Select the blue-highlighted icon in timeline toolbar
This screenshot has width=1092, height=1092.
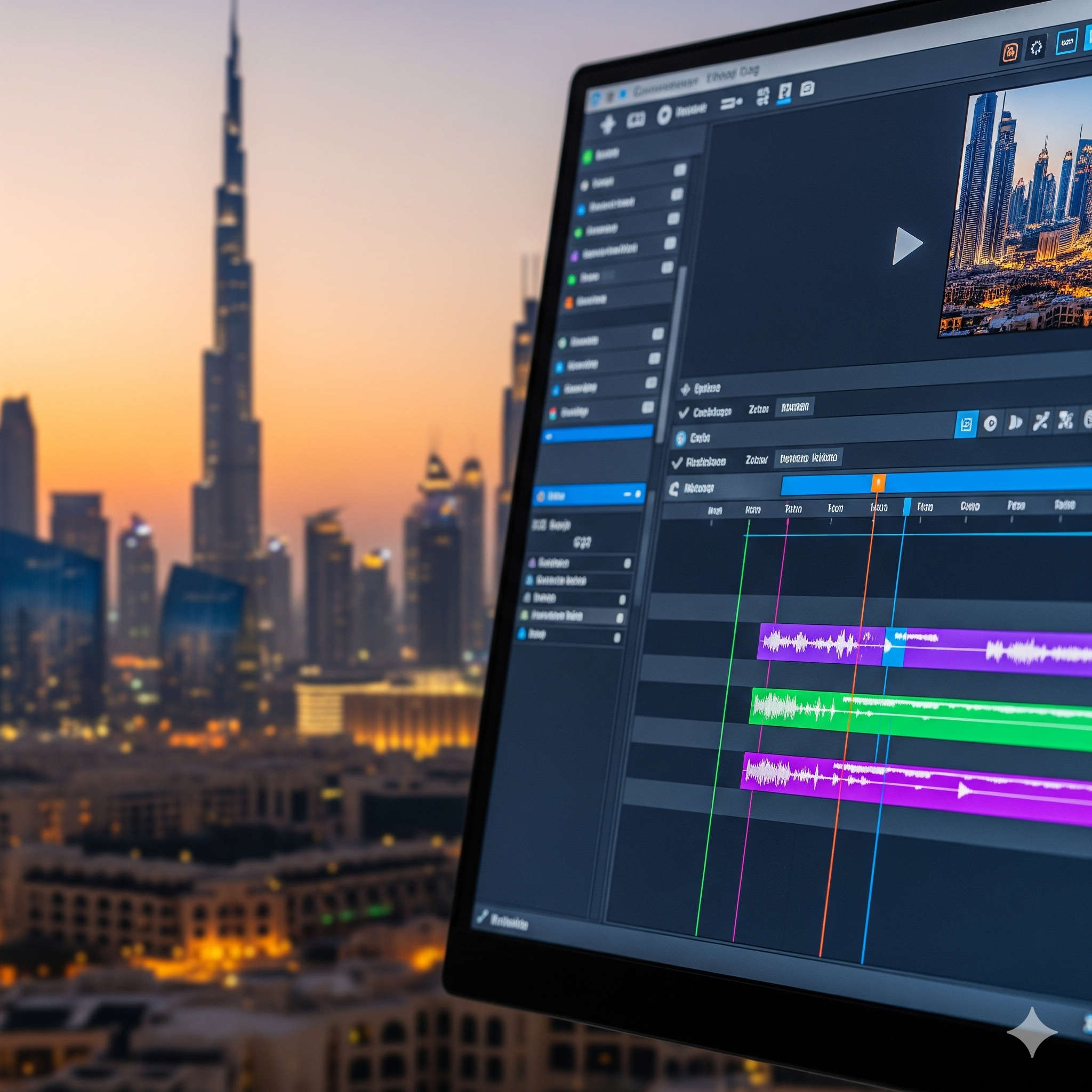point(966,424)
